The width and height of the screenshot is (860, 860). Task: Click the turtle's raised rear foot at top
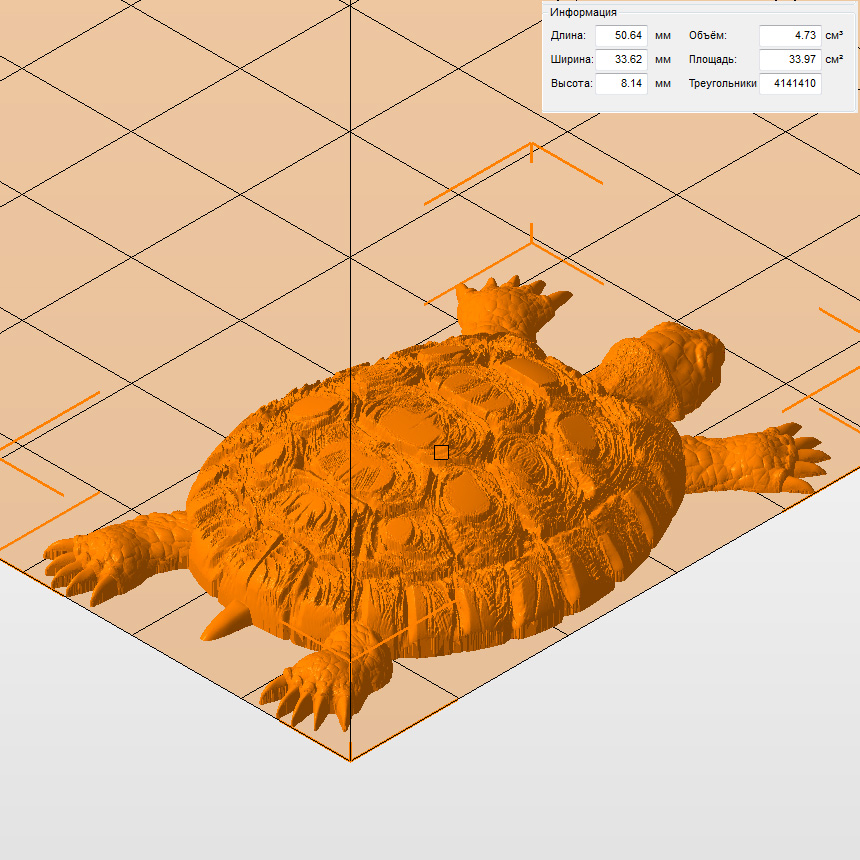505,305
